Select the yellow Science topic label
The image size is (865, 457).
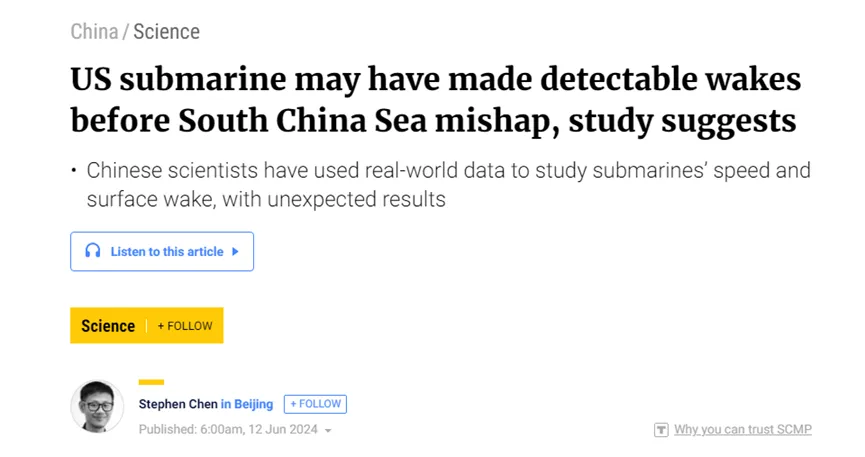tap(108, 326)
